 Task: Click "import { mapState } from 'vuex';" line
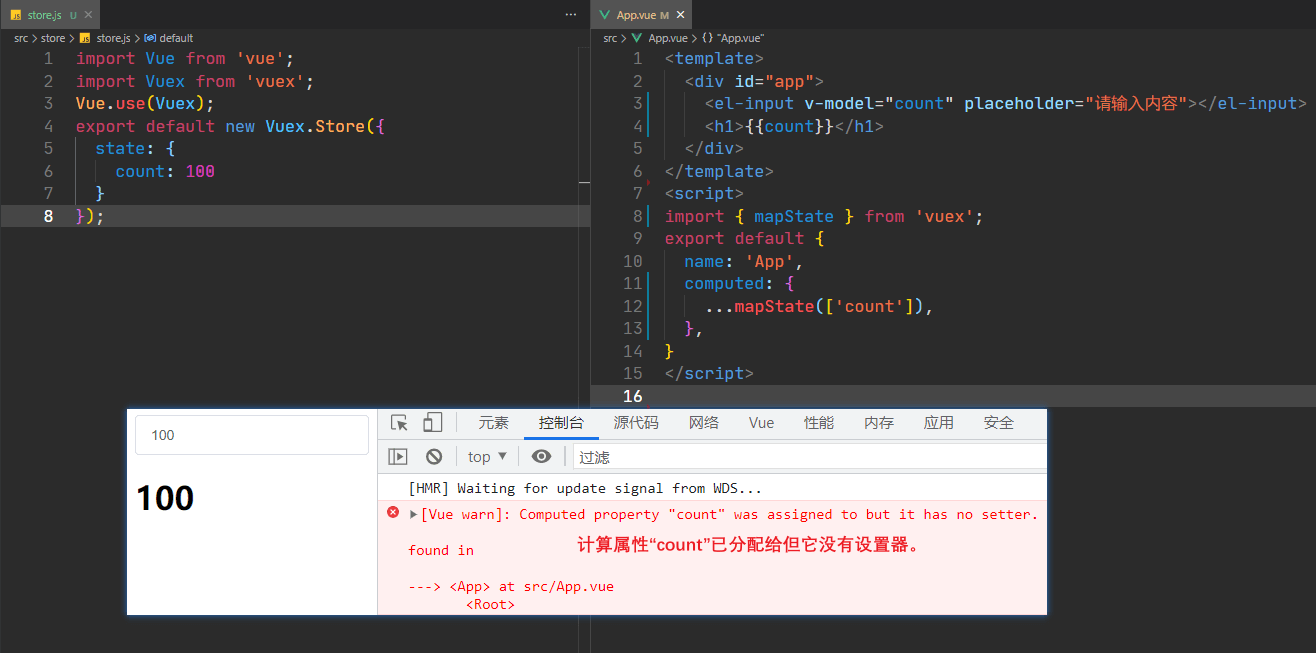824,216
